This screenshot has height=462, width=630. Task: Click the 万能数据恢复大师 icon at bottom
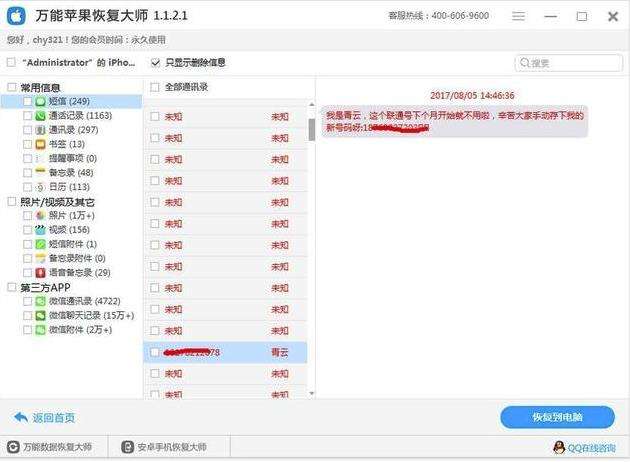click(13, 447)
